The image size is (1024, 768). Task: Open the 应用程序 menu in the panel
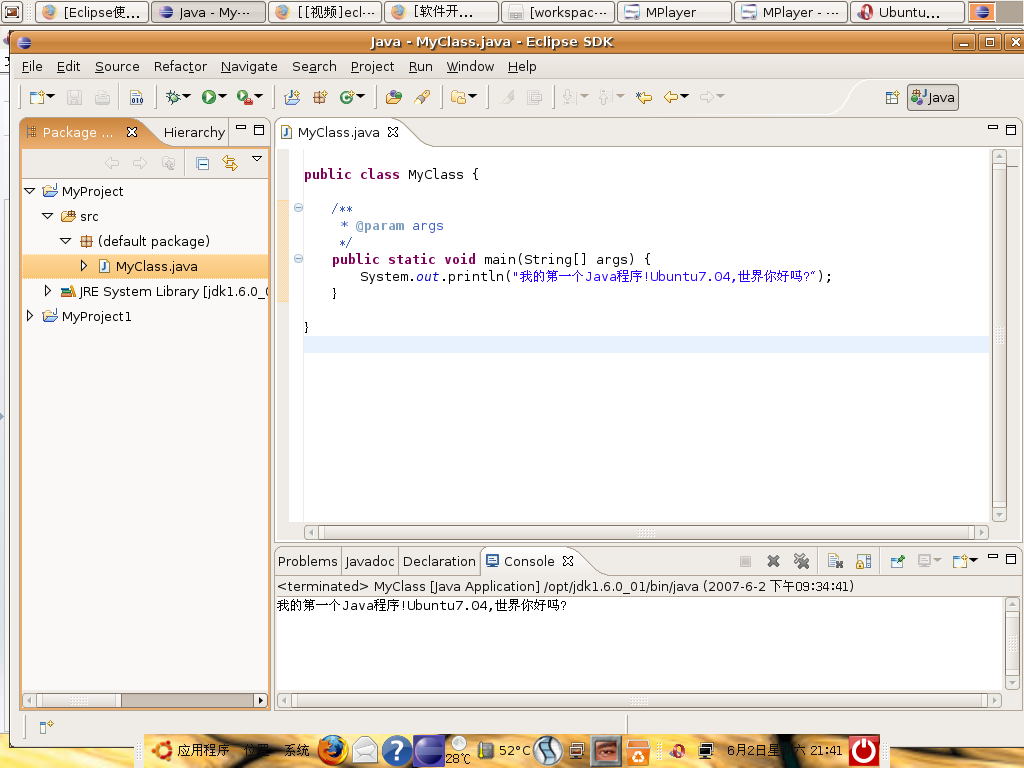[203, 750]
